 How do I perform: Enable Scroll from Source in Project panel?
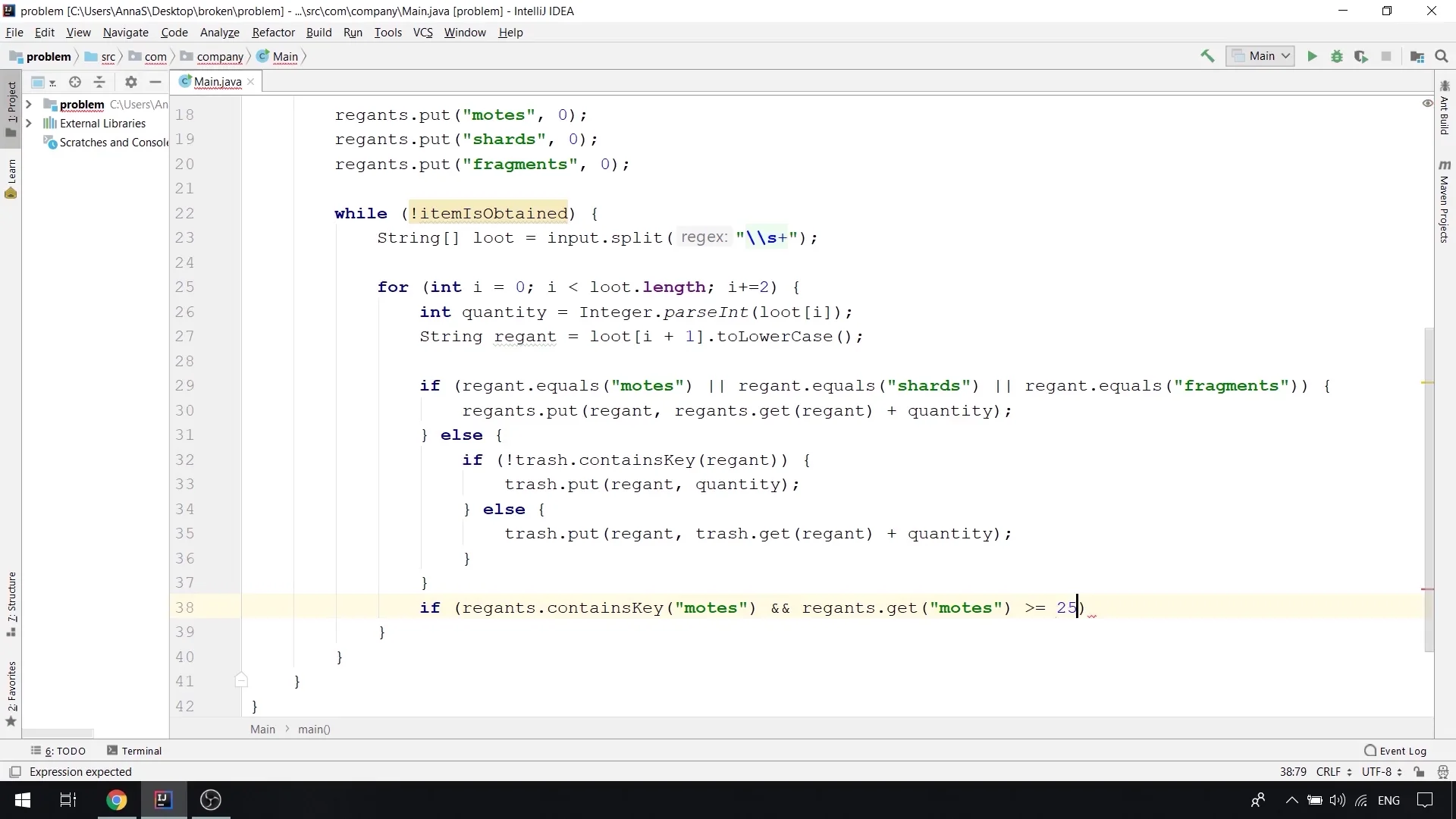[x=74, y=82]
